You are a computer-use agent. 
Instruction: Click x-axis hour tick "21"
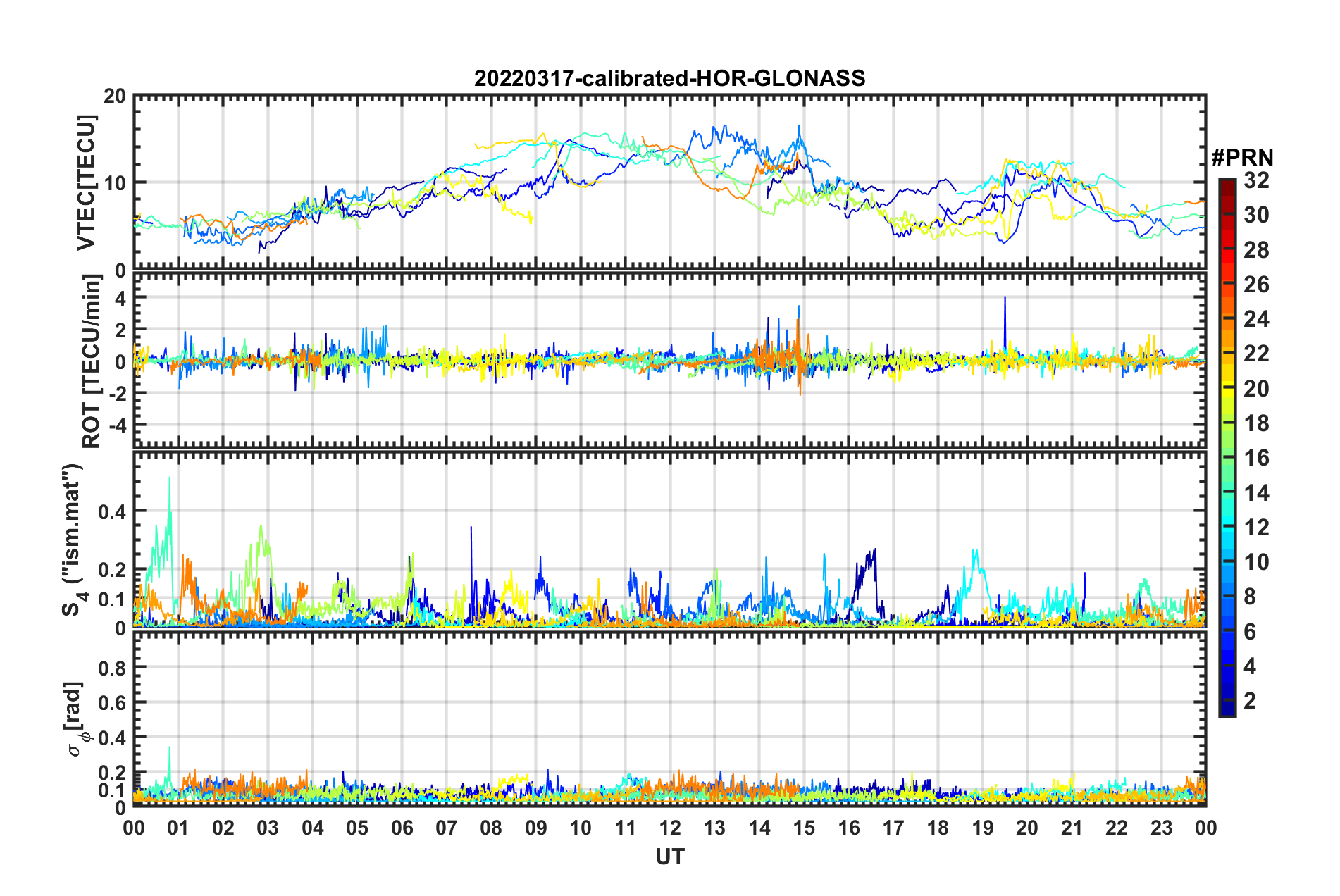tap(1072, 828)
